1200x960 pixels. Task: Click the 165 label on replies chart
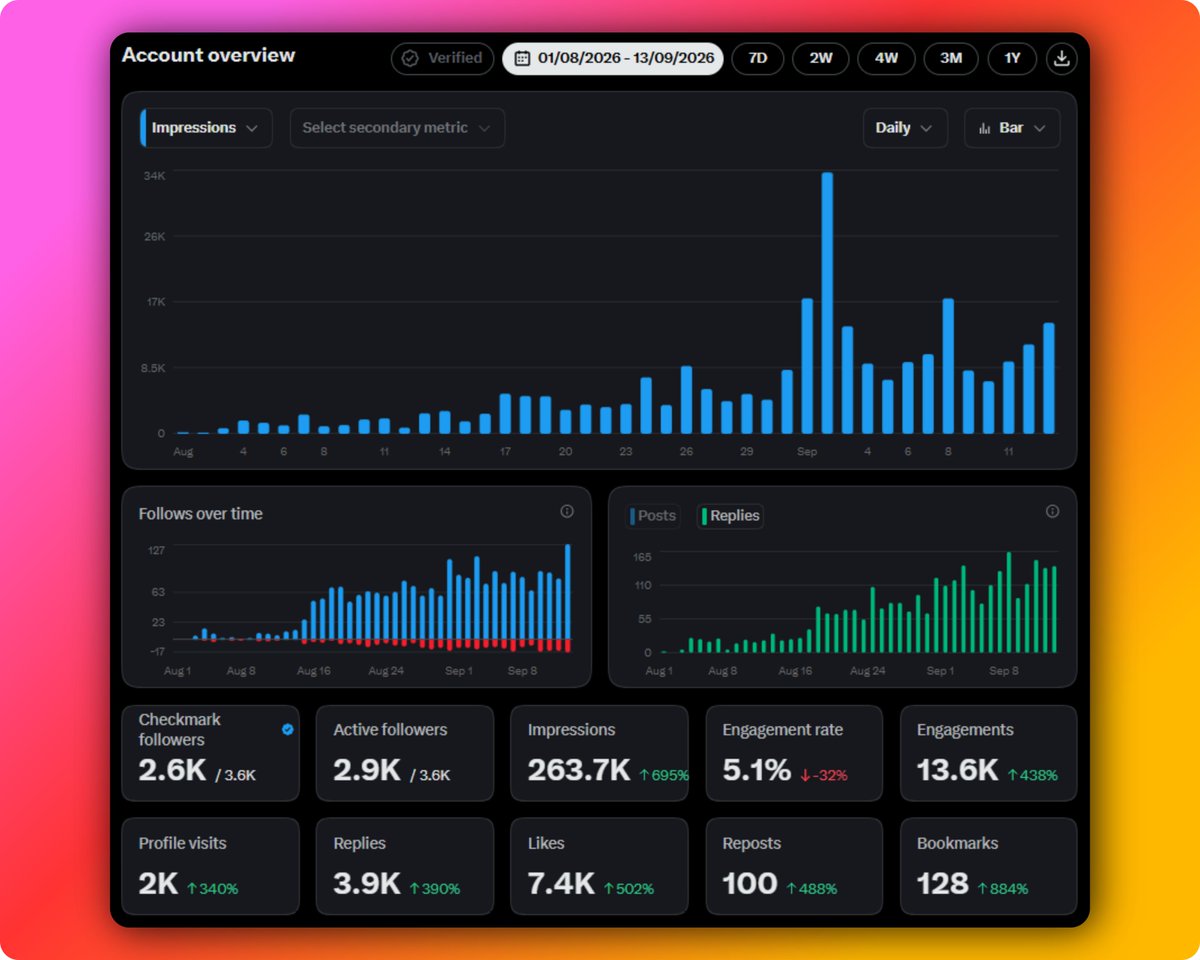pyautogui.click(x=642, y=557)
